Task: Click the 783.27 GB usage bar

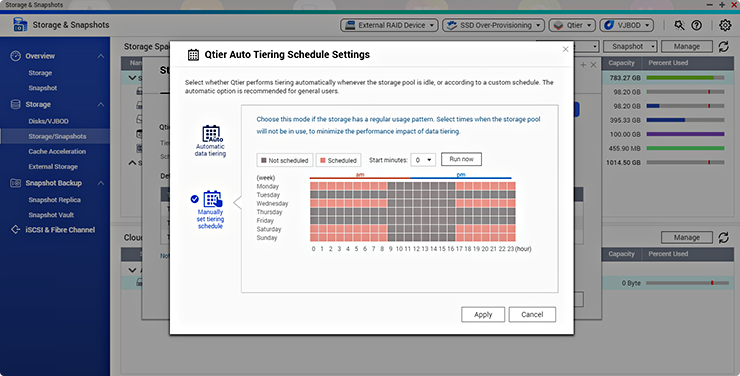Action: (x=685, y=77)
